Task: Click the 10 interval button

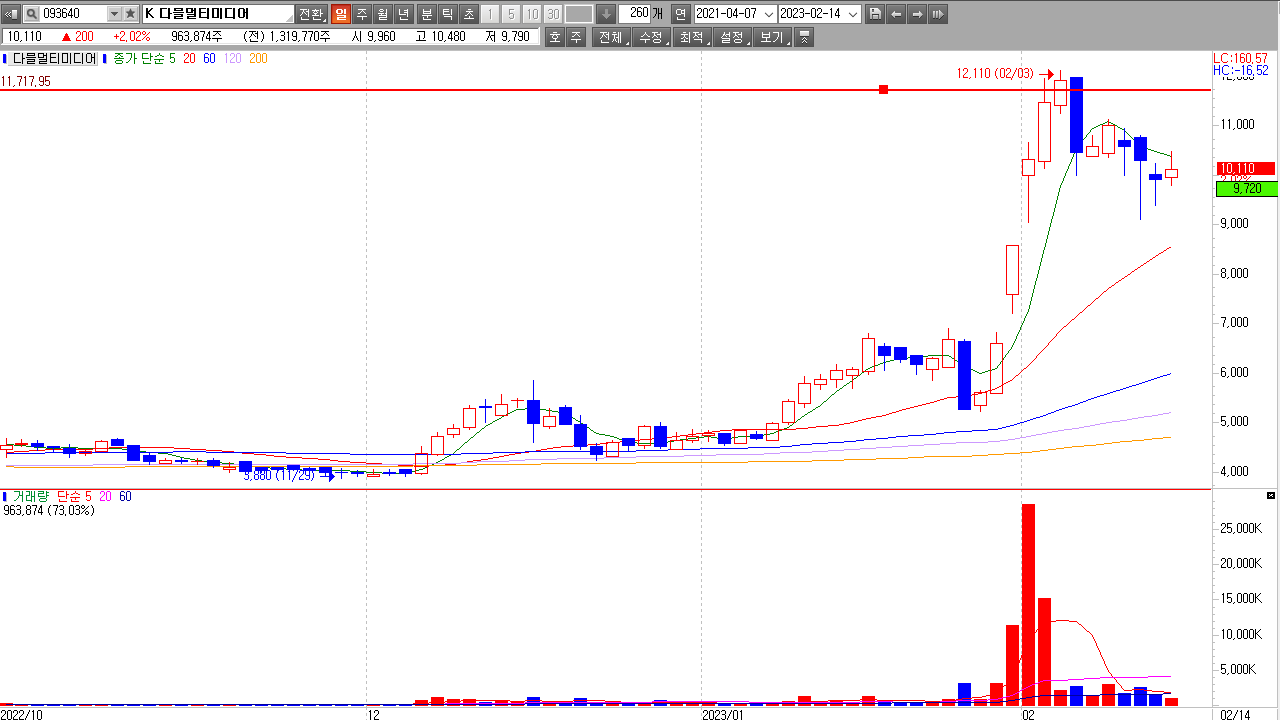Action: point(532,14)
